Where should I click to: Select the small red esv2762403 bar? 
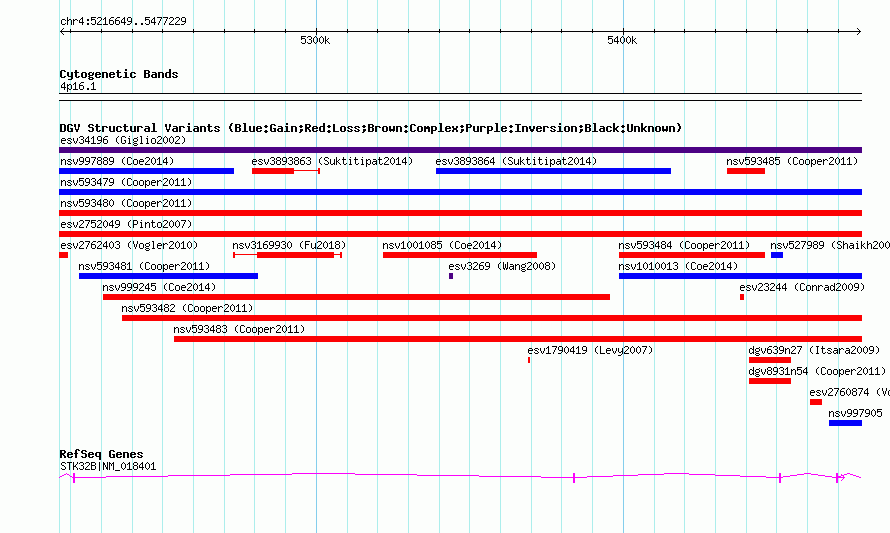click(64, 255)
